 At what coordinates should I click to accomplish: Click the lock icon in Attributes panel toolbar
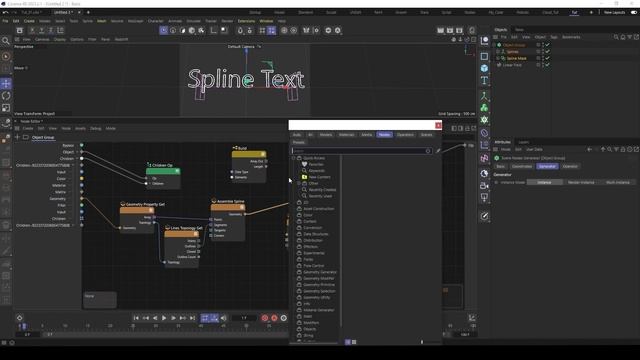pos(623,149)
